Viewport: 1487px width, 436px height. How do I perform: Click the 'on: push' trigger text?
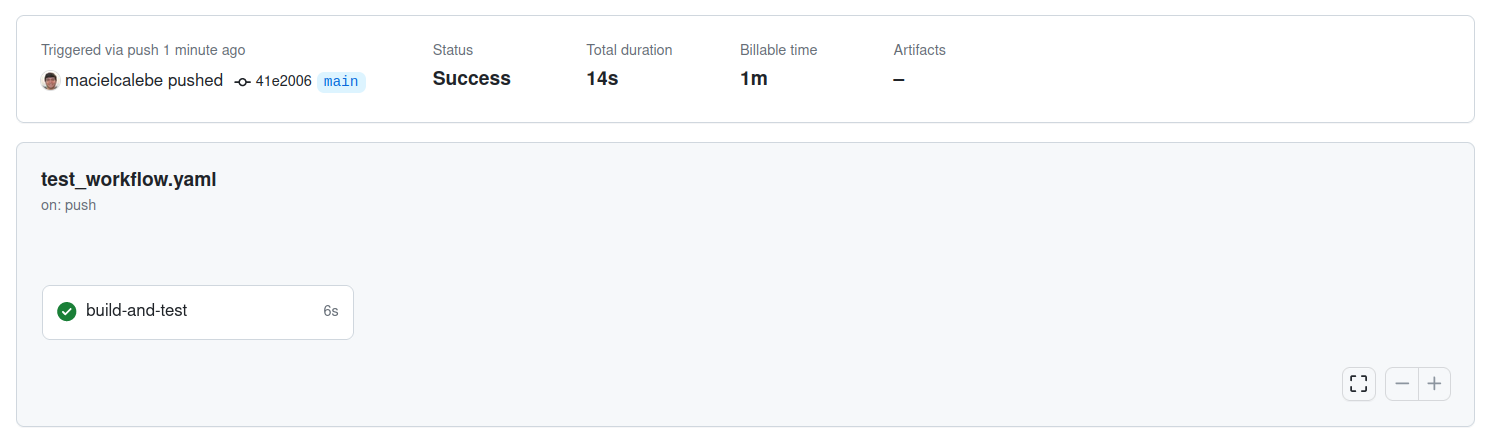tap(68, 205)
